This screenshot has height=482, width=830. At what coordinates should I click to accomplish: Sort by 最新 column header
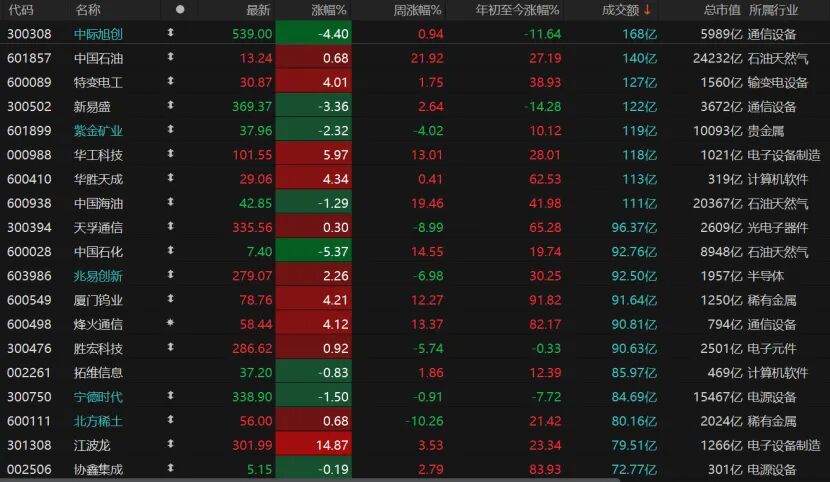click(x=258, y=10)
